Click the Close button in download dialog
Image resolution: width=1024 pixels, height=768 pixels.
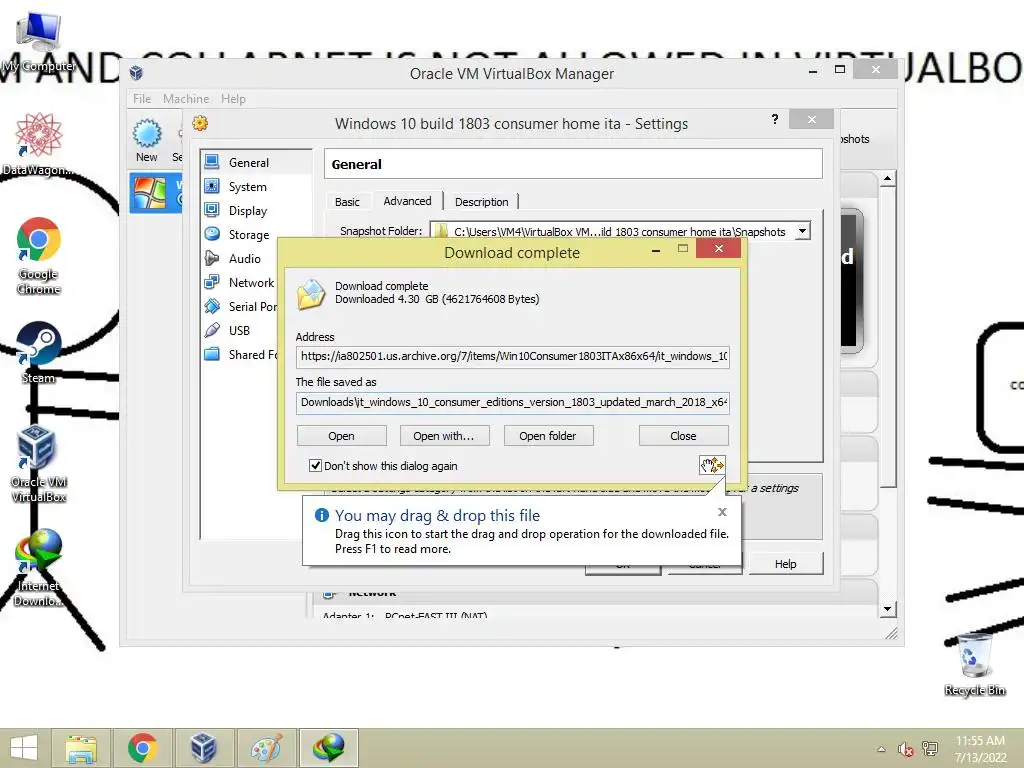coord(683,436)
